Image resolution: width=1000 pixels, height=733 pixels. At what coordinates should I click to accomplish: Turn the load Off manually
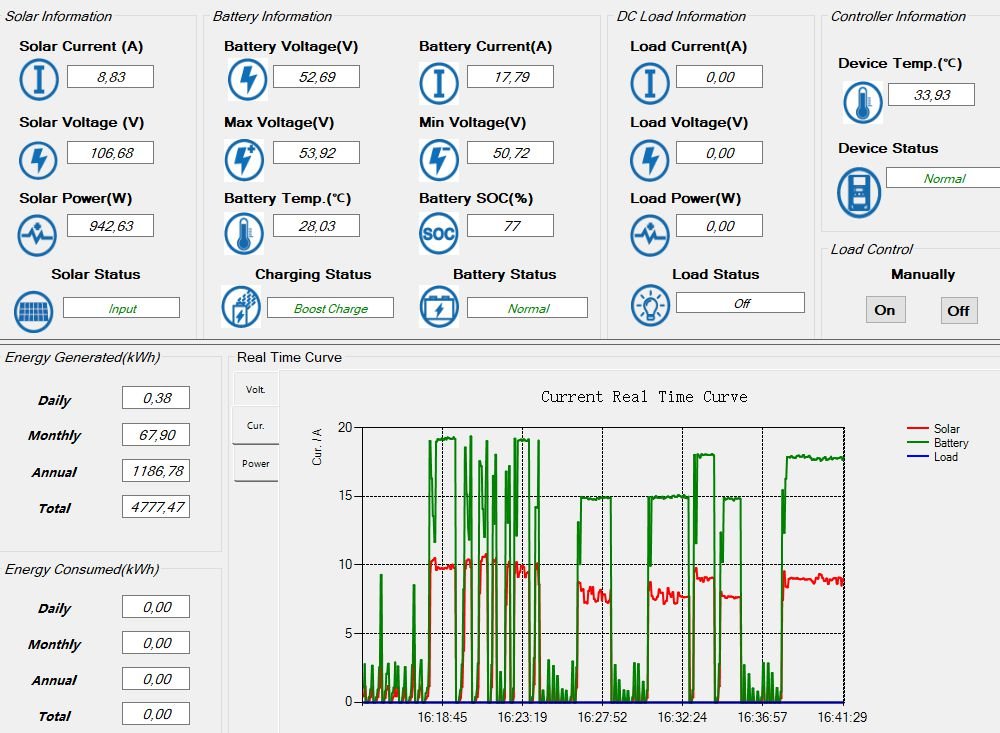[x=959, y=311]
